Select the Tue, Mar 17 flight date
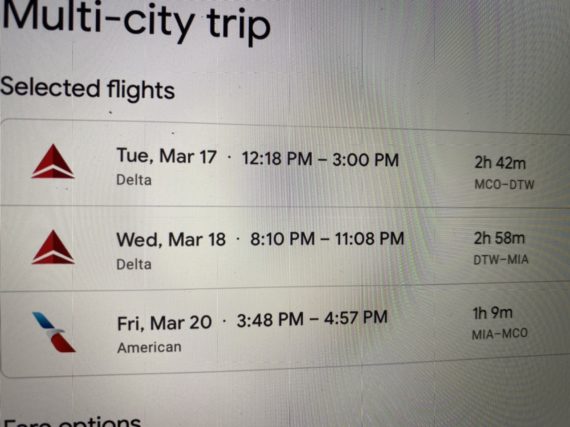 (x=166, y=156)
